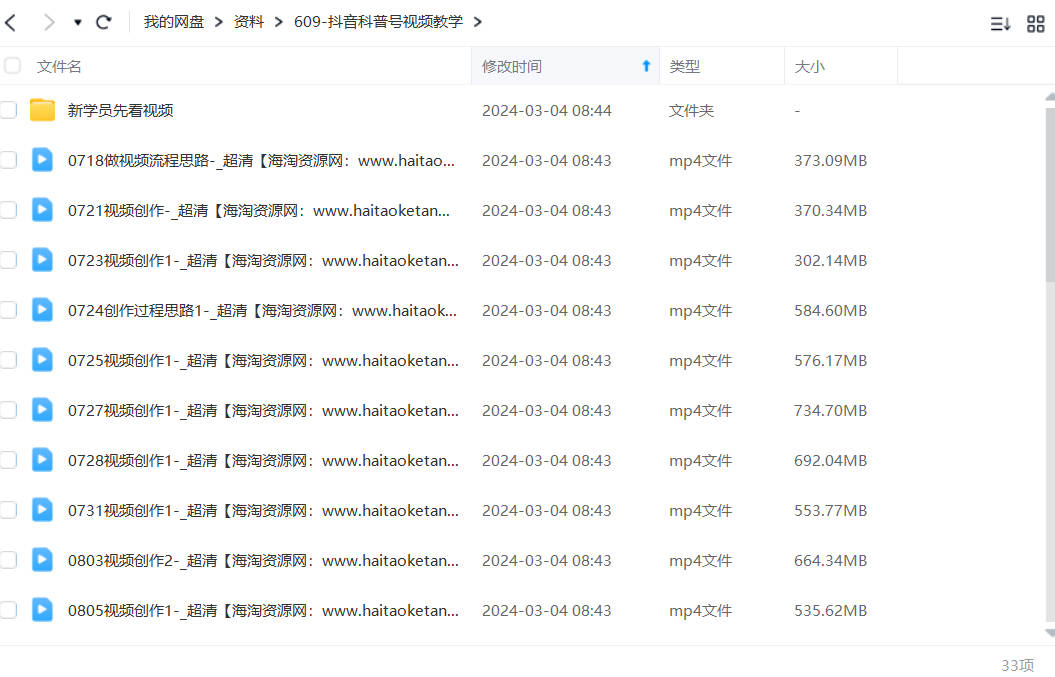Open the navigation history dropdown triangle

78,23
